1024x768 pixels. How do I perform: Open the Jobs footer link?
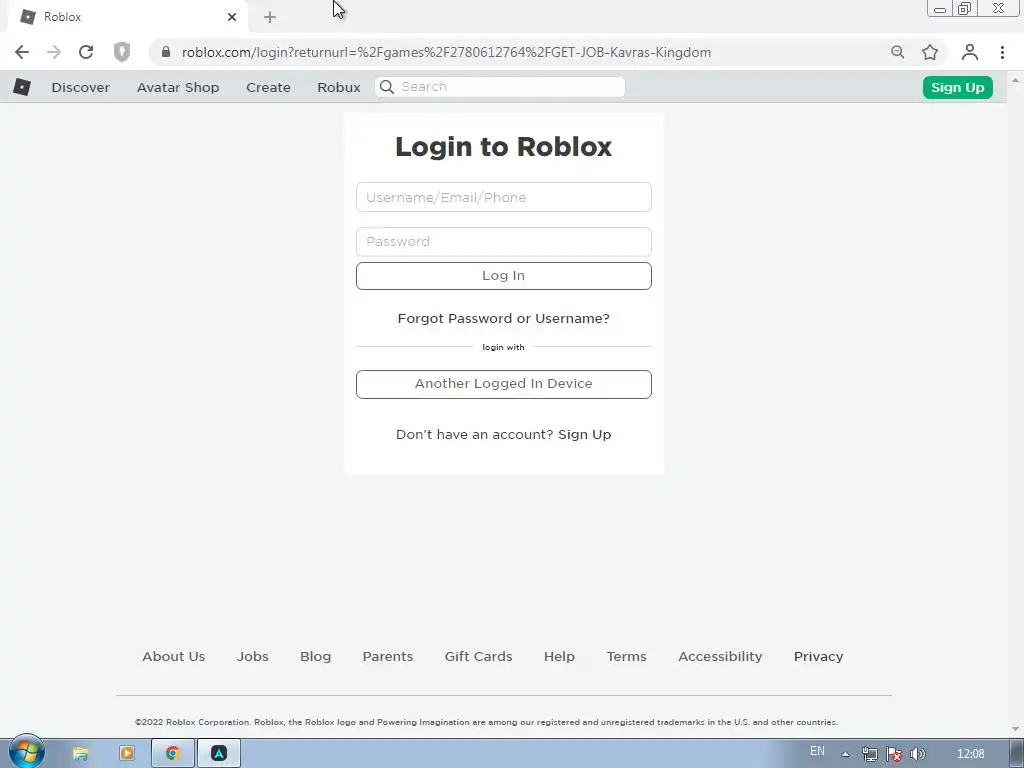click(253, 656)
